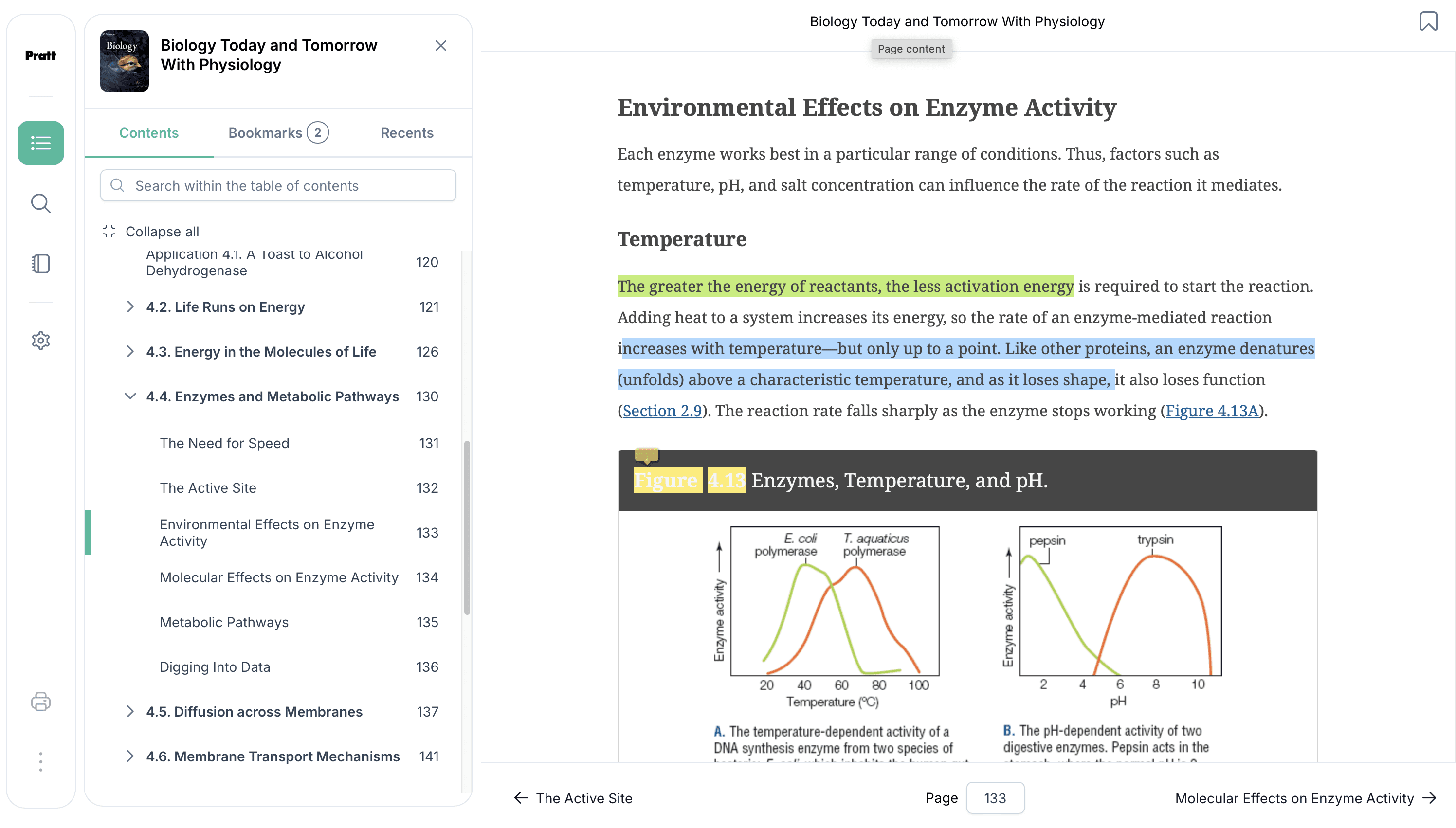Expand 4.5 Diffusion across Membranes

[130, 711]
